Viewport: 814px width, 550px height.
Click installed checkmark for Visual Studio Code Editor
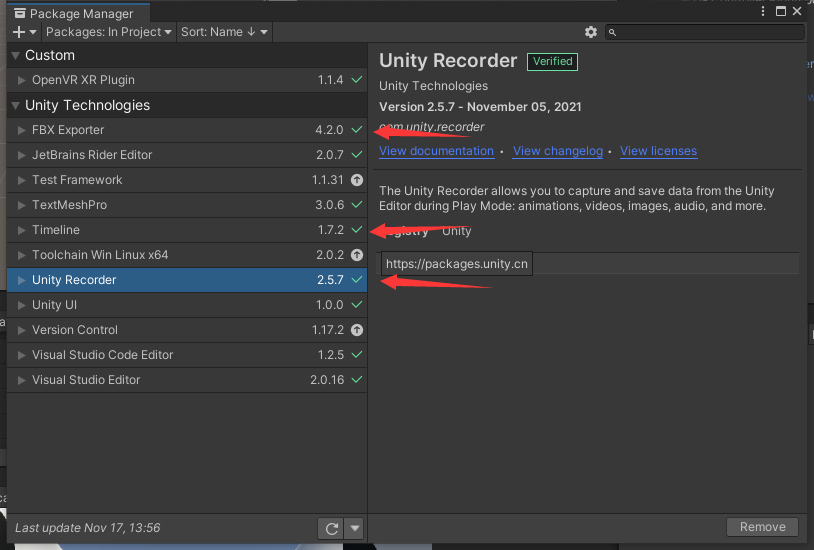pyautogui.click(x=357, y=355)
